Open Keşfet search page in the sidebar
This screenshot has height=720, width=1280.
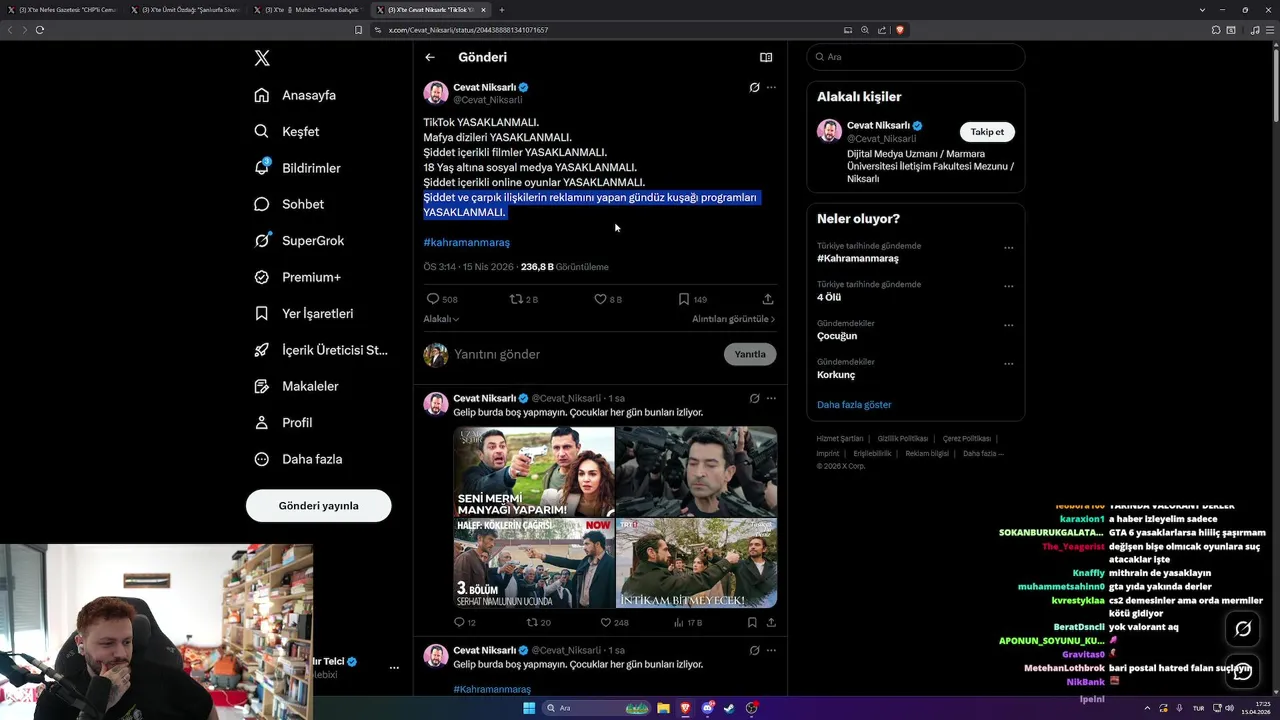tap(287, 131)
